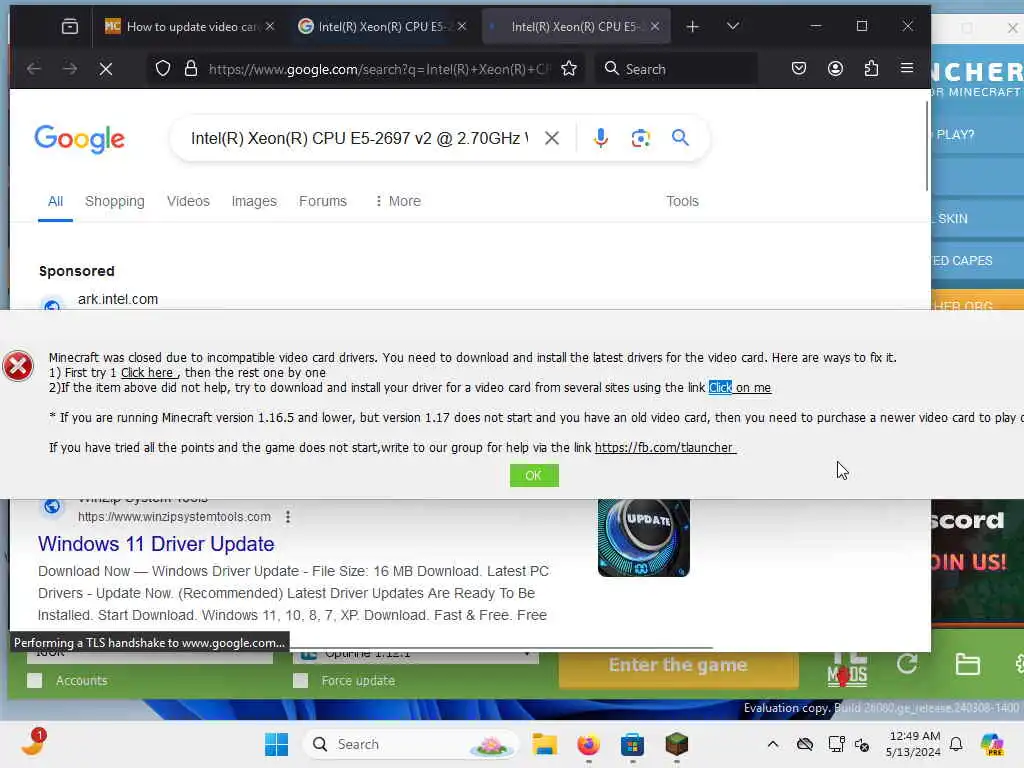Open three-dot menu beside winzipsystemtools ad
1024x768 pixels.
288,517
